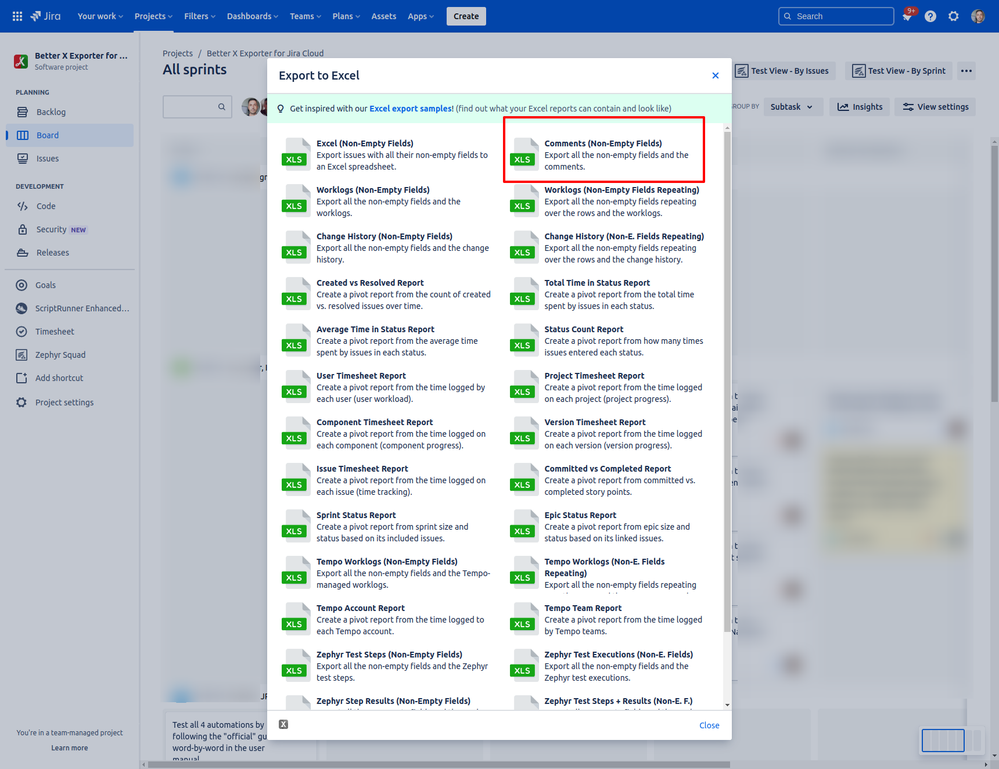Expand the Plans menu
999x769 pixels.
click(346, 16)
